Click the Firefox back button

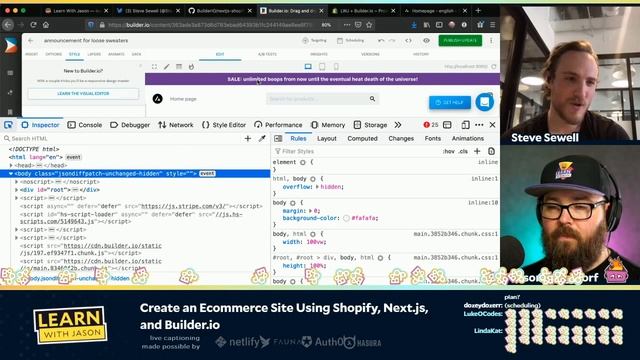(8, 25)
